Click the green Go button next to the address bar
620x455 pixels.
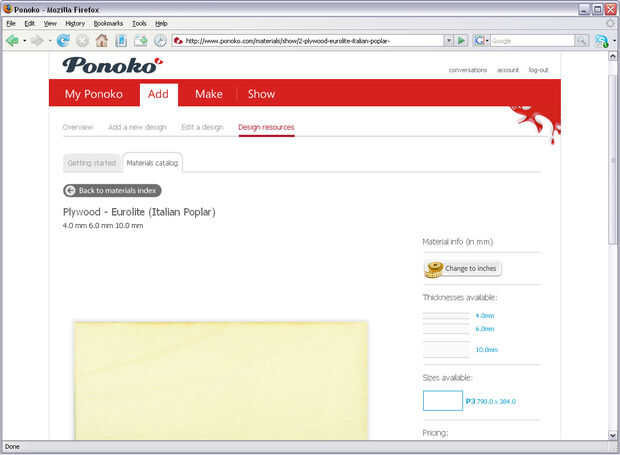(461, 40)
